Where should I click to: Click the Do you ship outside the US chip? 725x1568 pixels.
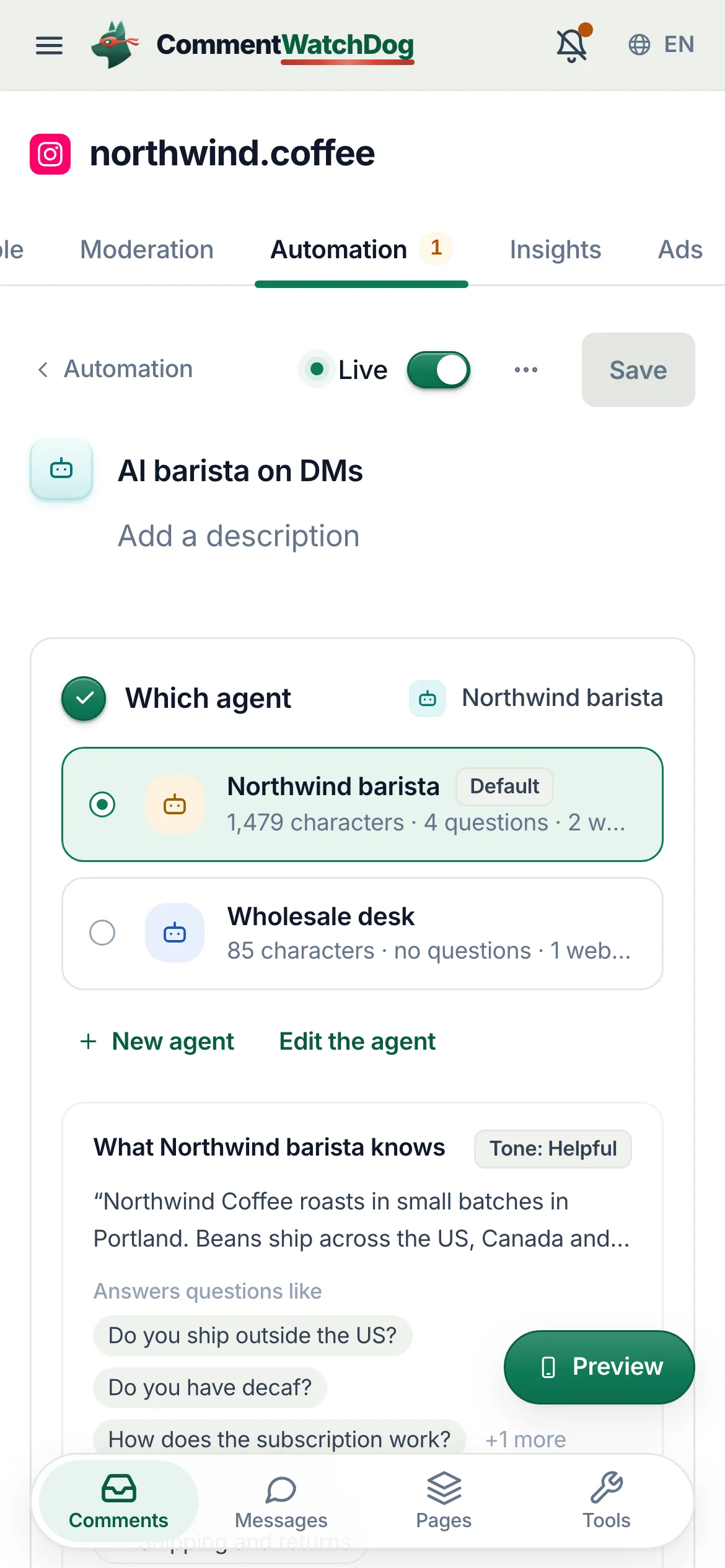pos(252,1336)
